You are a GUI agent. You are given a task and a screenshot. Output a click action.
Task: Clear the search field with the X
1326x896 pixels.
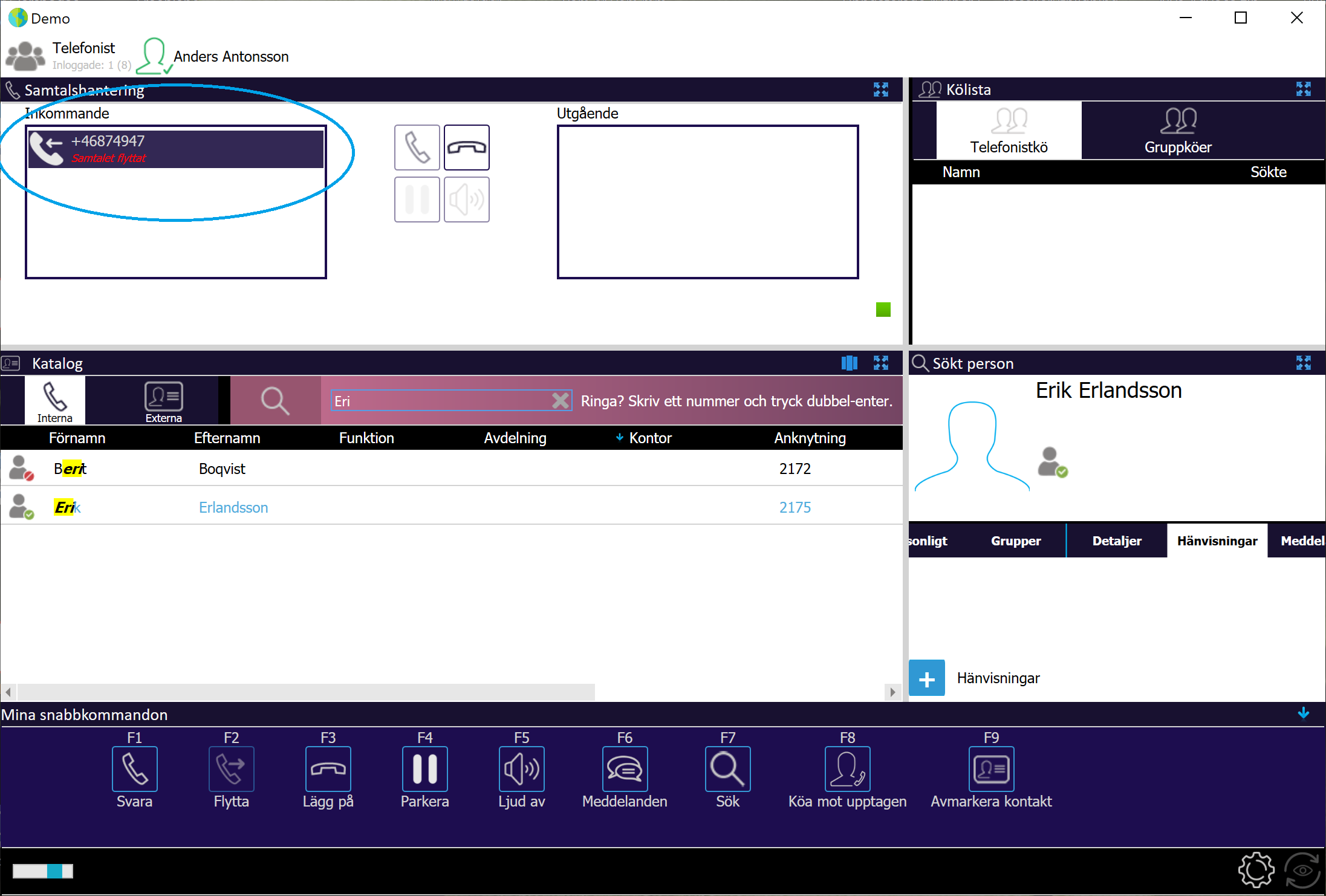point(561,400)
